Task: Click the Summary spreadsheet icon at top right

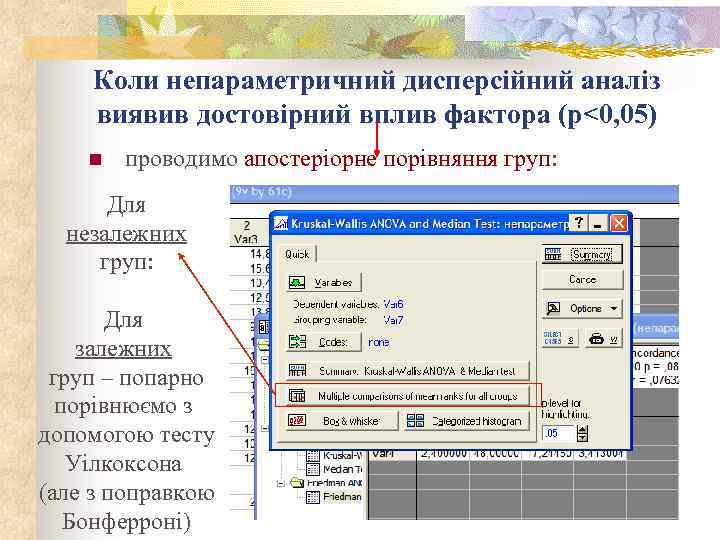Action: tap(553, 254)
